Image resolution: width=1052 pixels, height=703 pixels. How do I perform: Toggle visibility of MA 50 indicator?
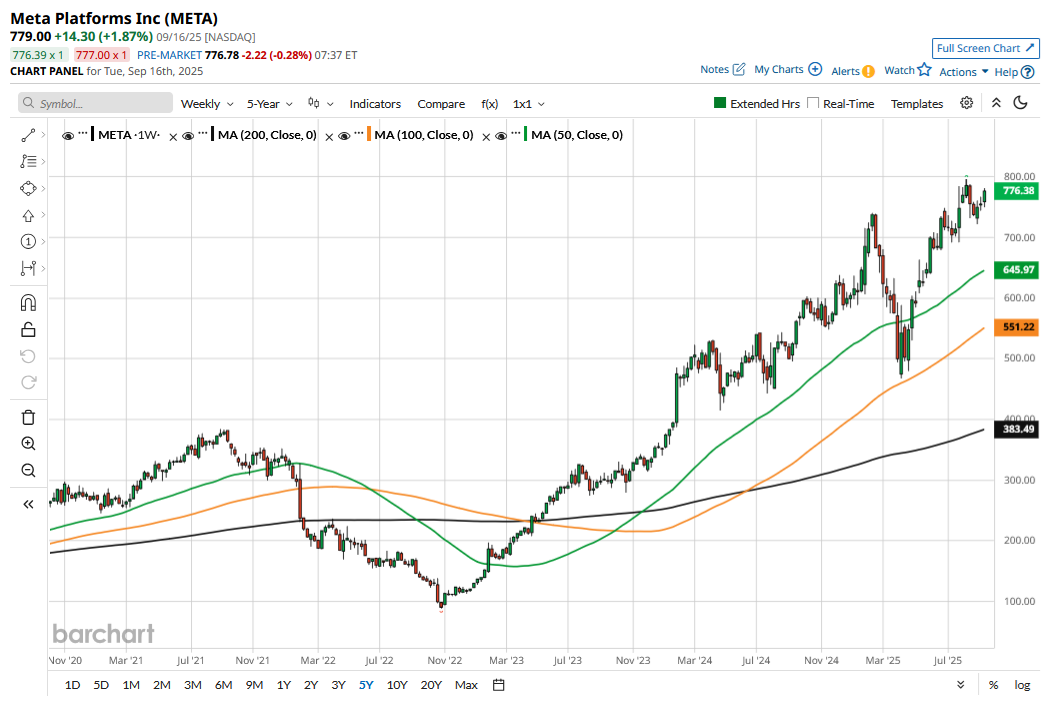(501, 136)
